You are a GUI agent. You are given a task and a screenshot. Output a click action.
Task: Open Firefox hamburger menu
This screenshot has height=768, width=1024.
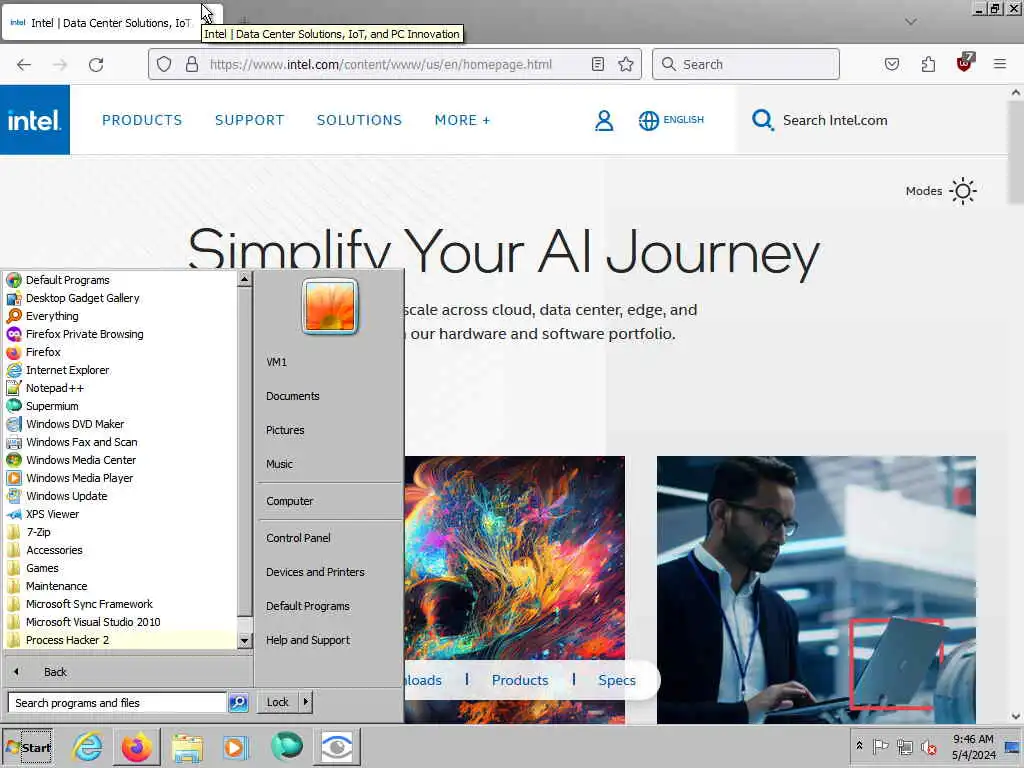pyautogui.click(x=1000, y=64)
